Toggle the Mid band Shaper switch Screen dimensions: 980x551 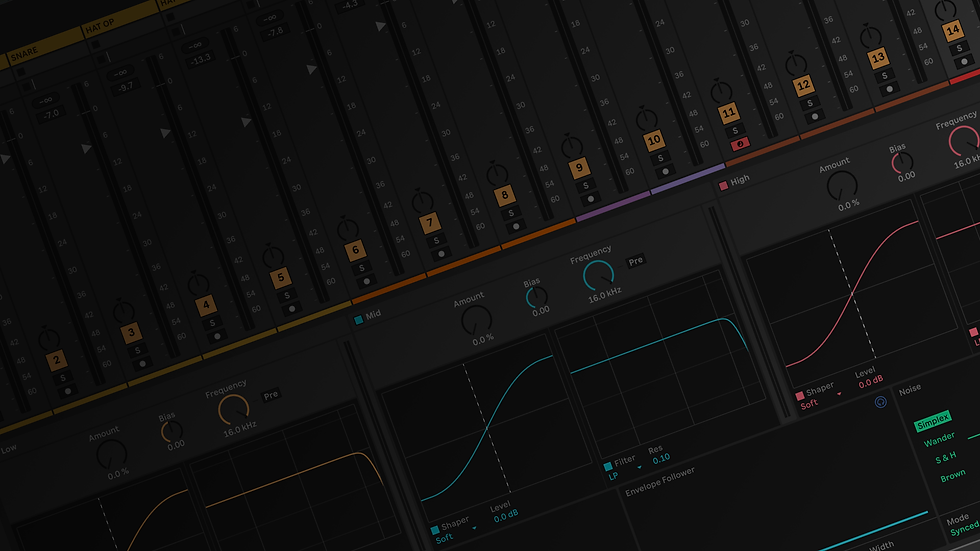[434, 530]
